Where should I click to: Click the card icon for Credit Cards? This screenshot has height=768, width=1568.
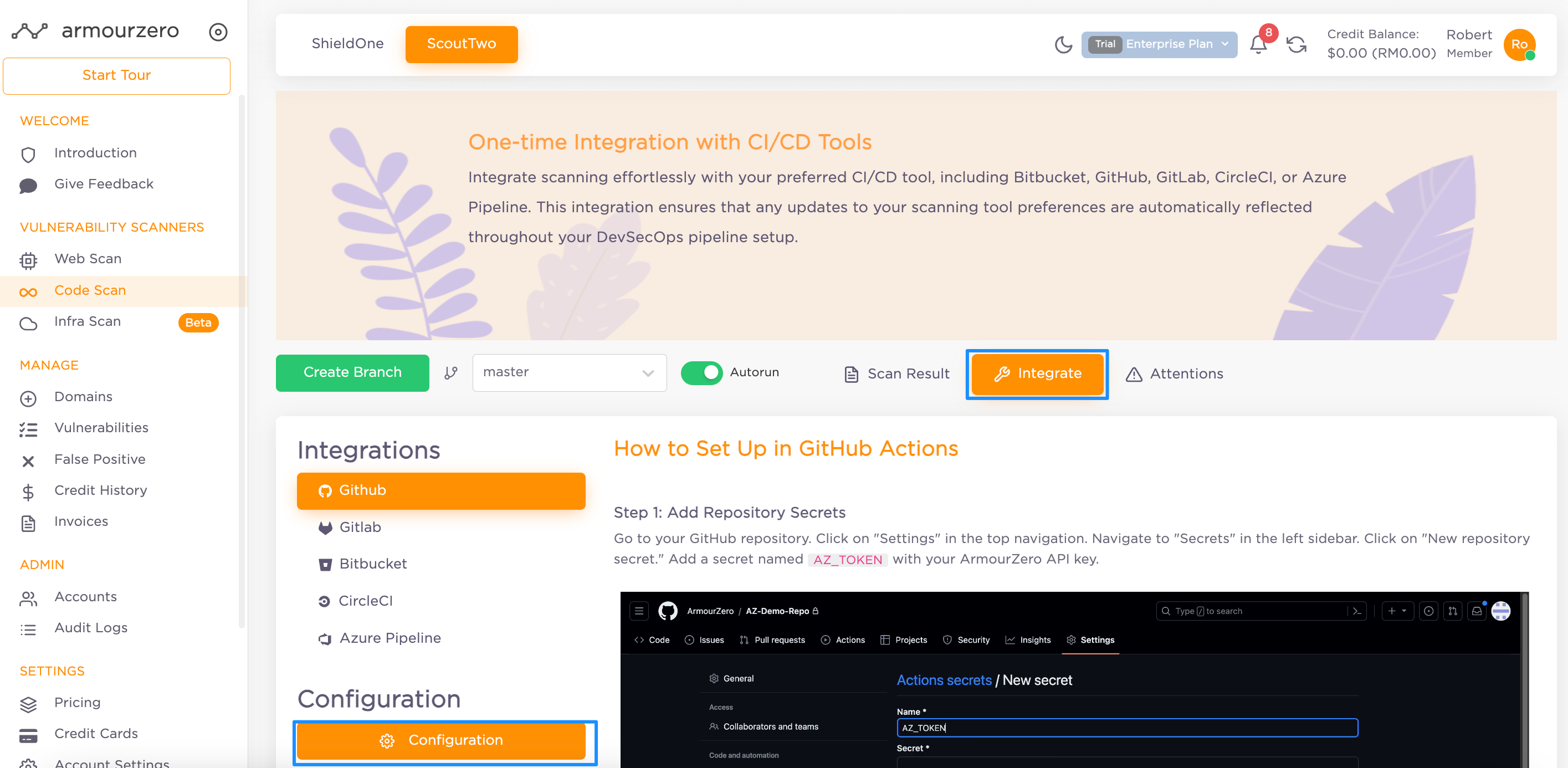(x=28, y=736)
